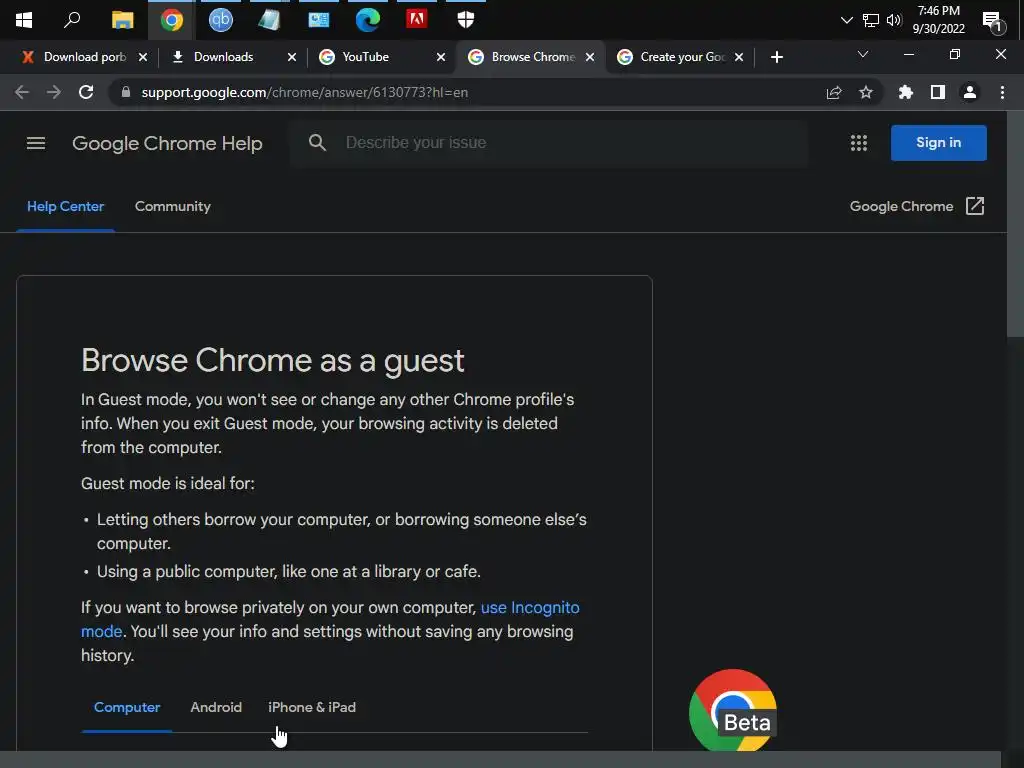
Task: Share this page icon
Action: (834, 93)
